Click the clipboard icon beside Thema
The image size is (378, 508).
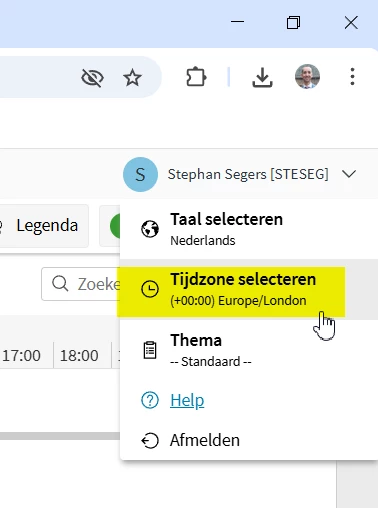point(150,350)
